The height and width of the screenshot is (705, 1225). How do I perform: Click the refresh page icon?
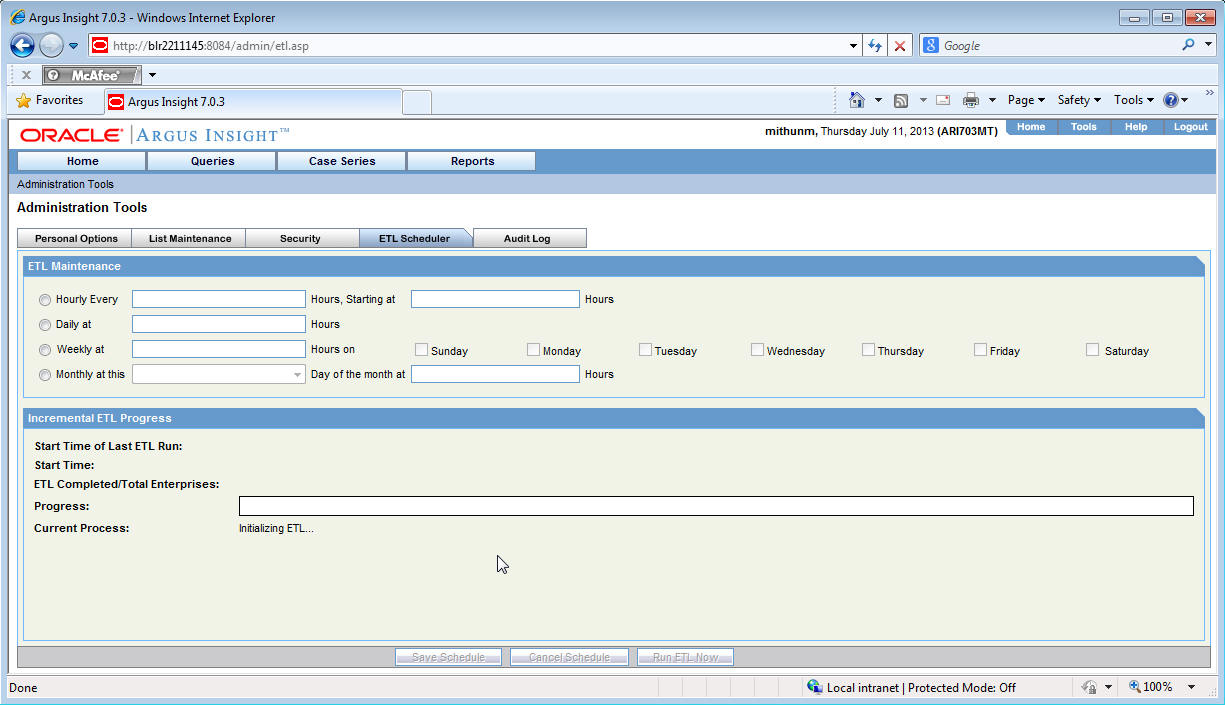(x=875, y=46)
